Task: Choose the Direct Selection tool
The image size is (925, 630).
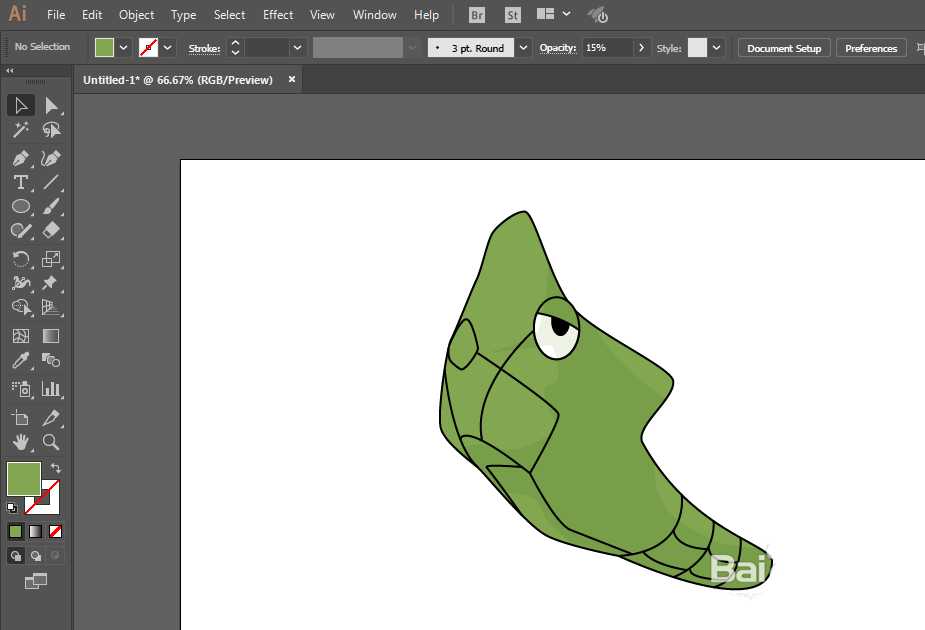Action: tap(51, 106)
